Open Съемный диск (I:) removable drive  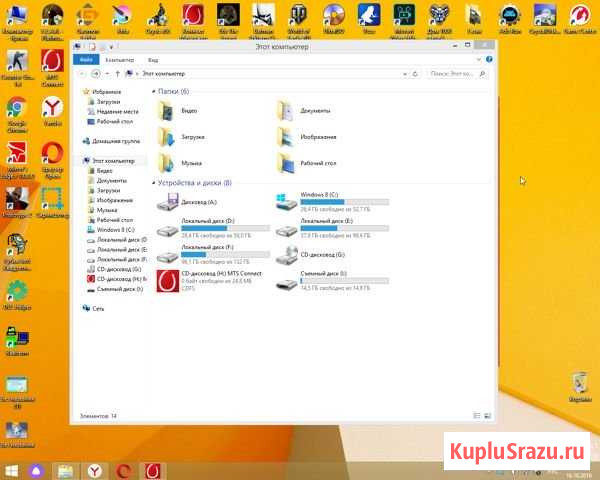click(x=287, y=279)
